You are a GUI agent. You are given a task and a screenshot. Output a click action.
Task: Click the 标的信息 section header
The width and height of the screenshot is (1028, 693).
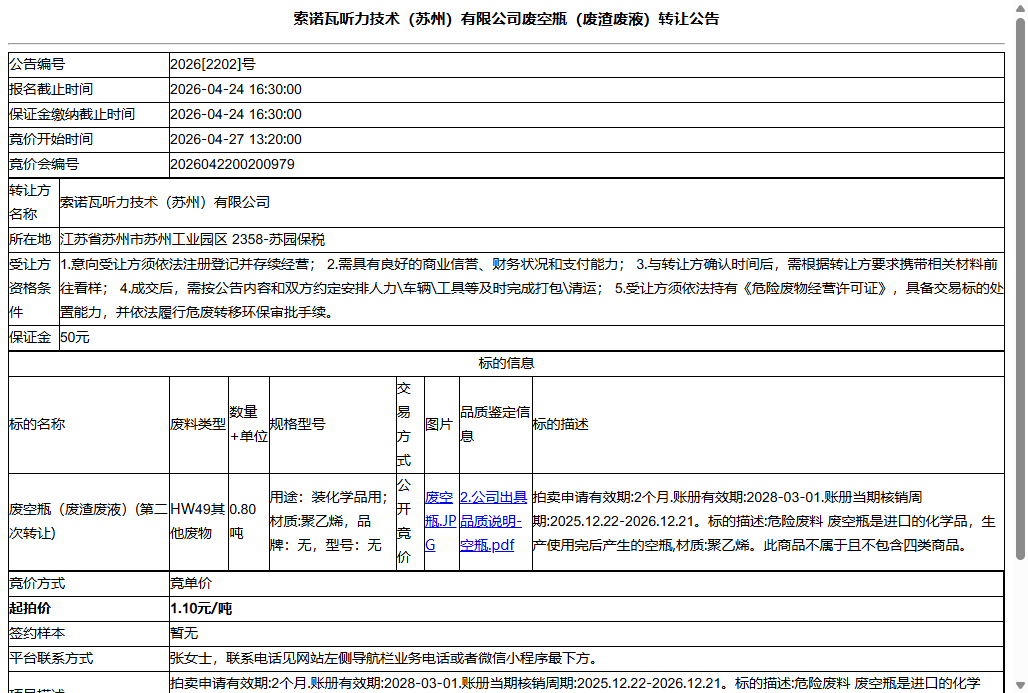[x=506, y=363]
